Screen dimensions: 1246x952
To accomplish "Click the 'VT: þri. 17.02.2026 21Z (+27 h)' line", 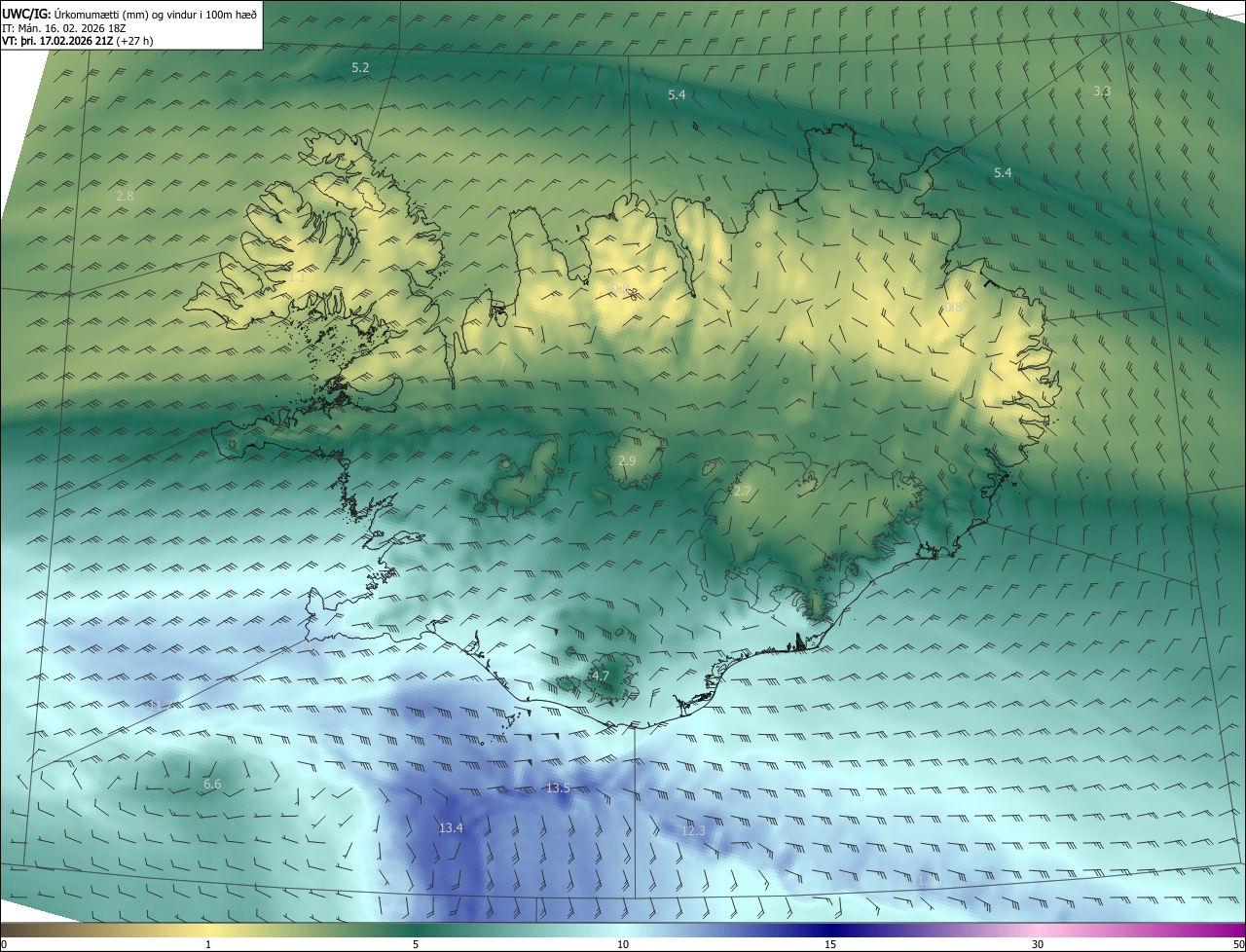I will [77, 41].
